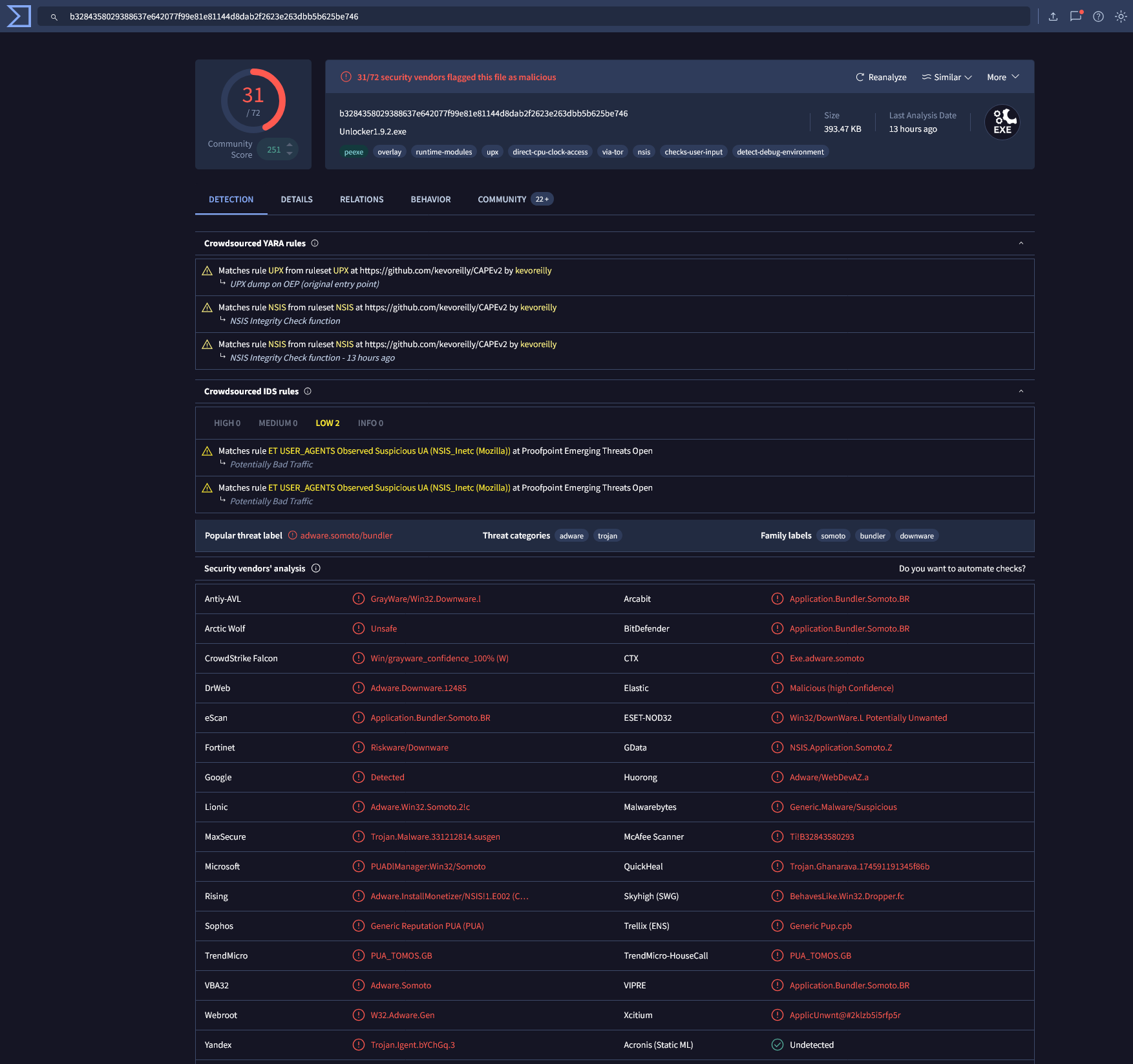
Task: Click the alert icon in malicious flag banner
Action: coord(346,78)
